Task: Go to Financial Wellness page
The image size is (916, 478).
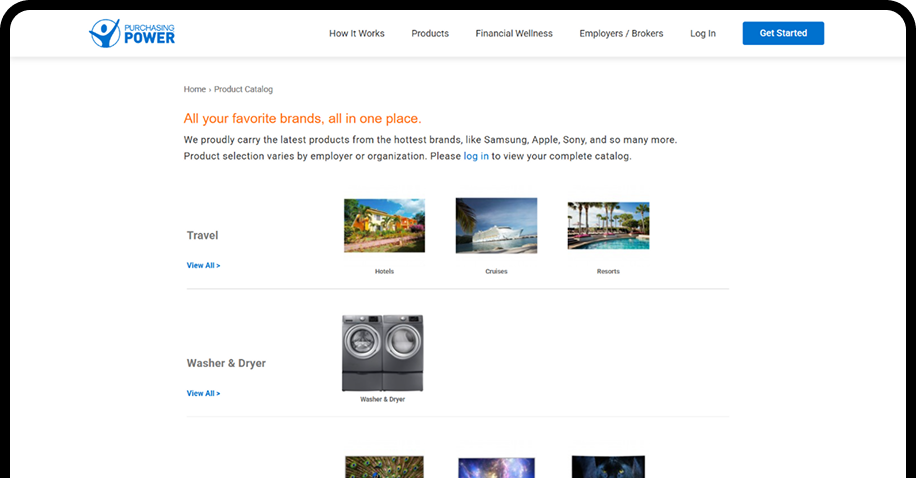Action: [514, 33]
